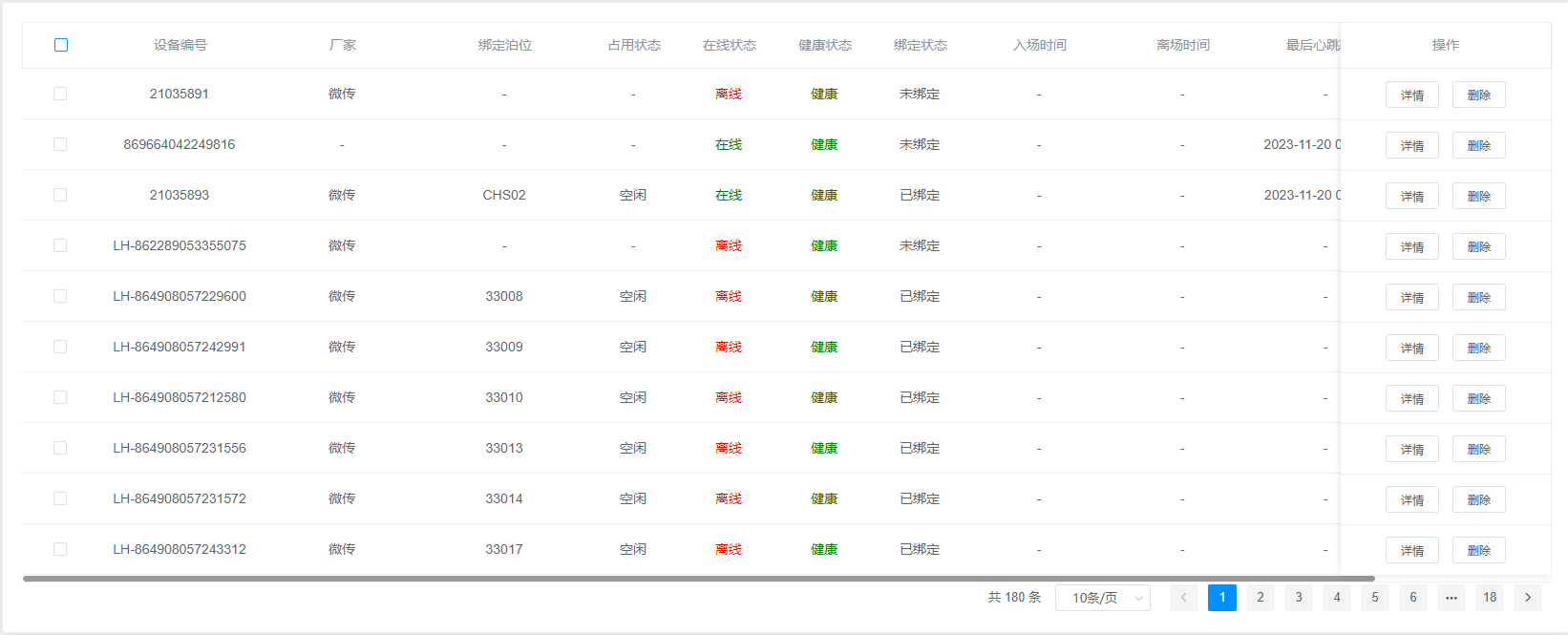The height and width of the screenshot is (635, 1568).
Task: Open page 2 of the device list
Action: [x=1260, y=598]
